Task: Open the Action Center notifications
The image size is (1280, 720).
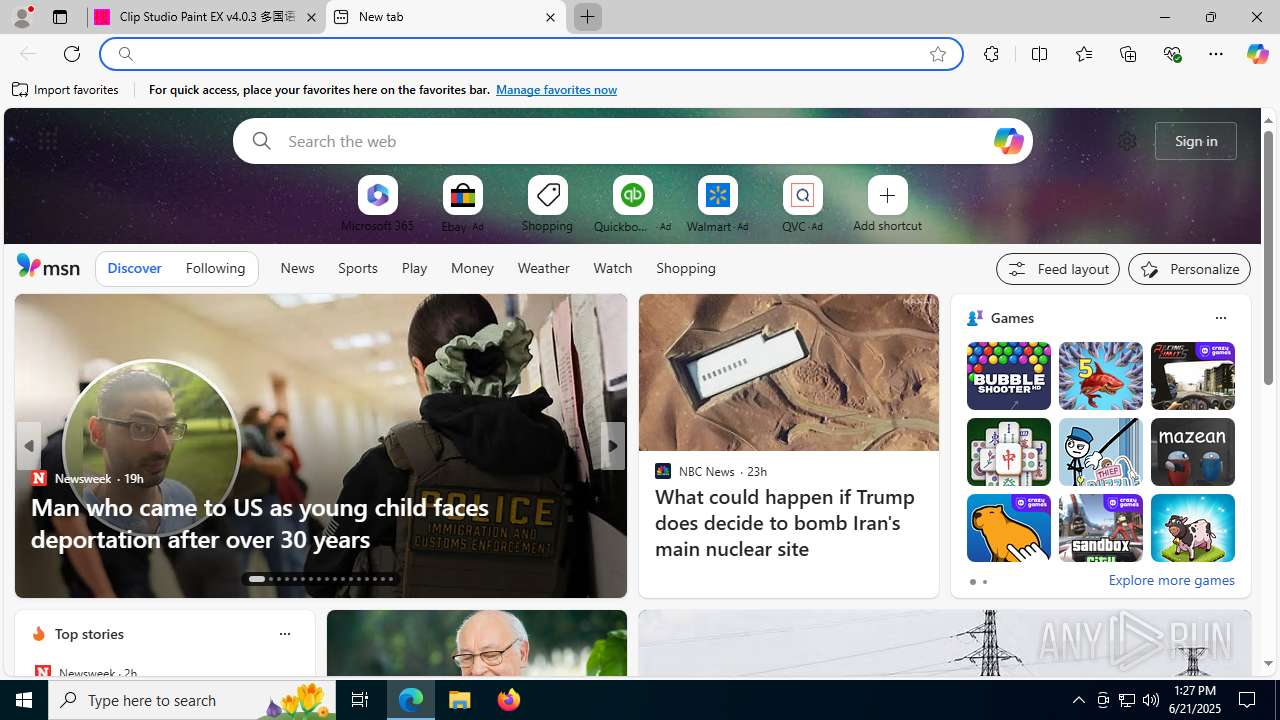Action: click(1248, 700)
